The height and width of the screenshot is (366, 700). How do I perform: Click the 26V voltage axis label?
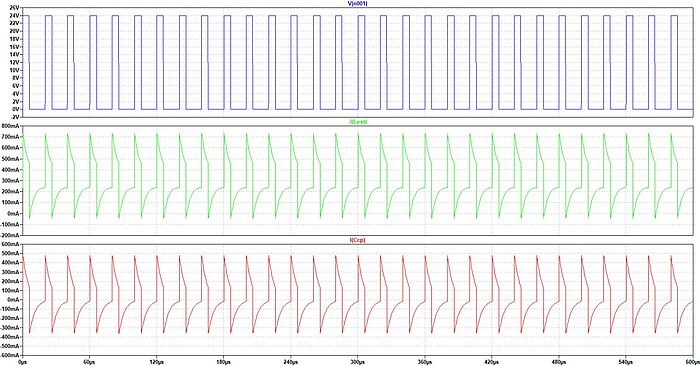coord(14,8)
